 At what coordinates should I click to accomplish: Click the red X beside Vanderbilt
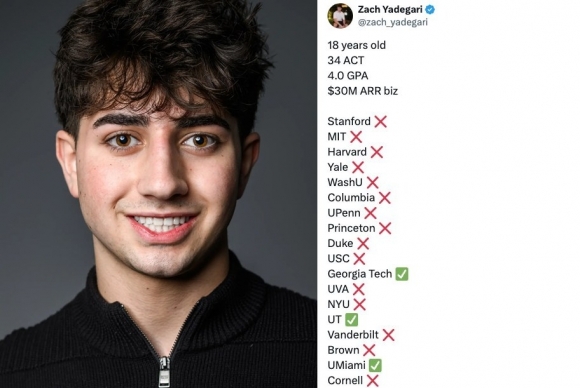388,335
